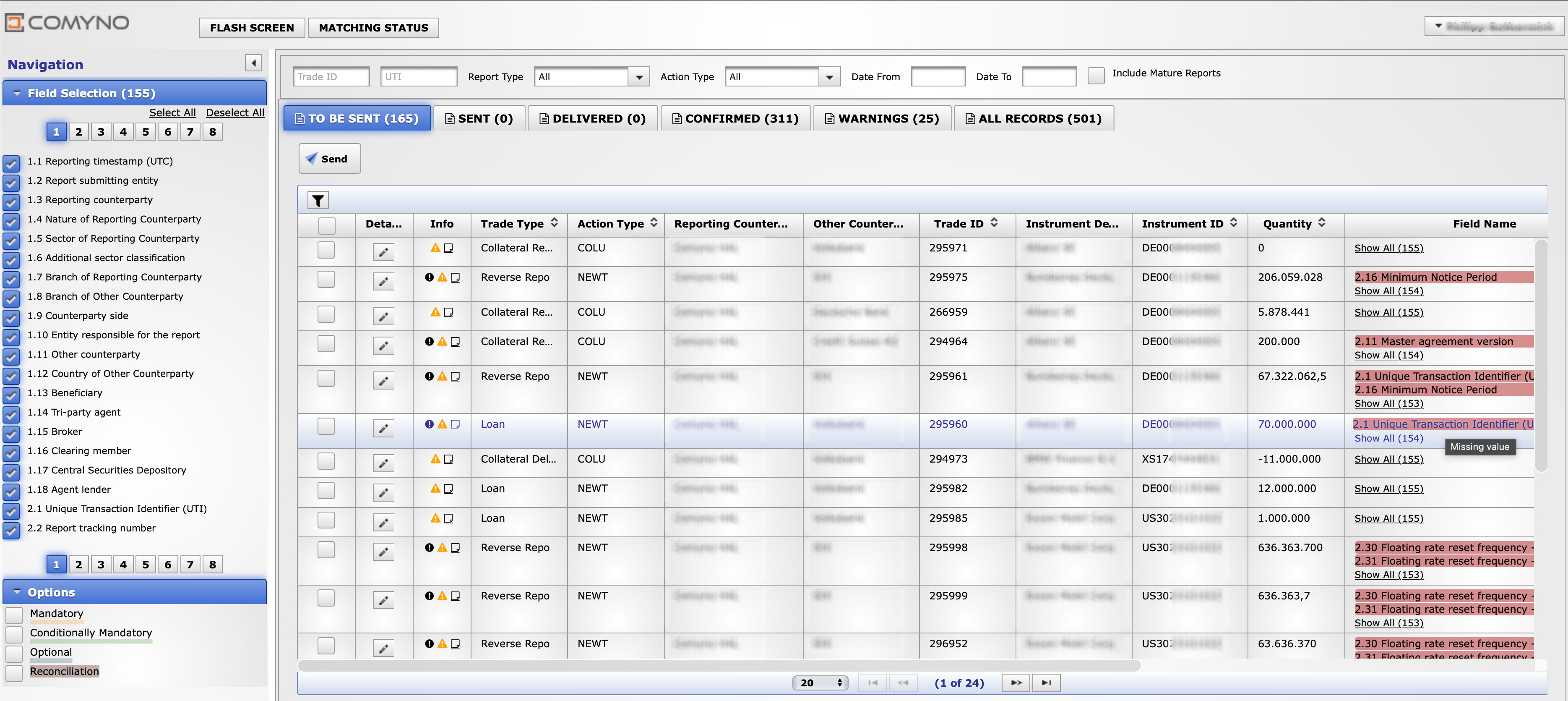Enable the Reconciliation option checkbox
Image resolution: width=1568 pixels, height=701 pixels.
coord(14,672)
